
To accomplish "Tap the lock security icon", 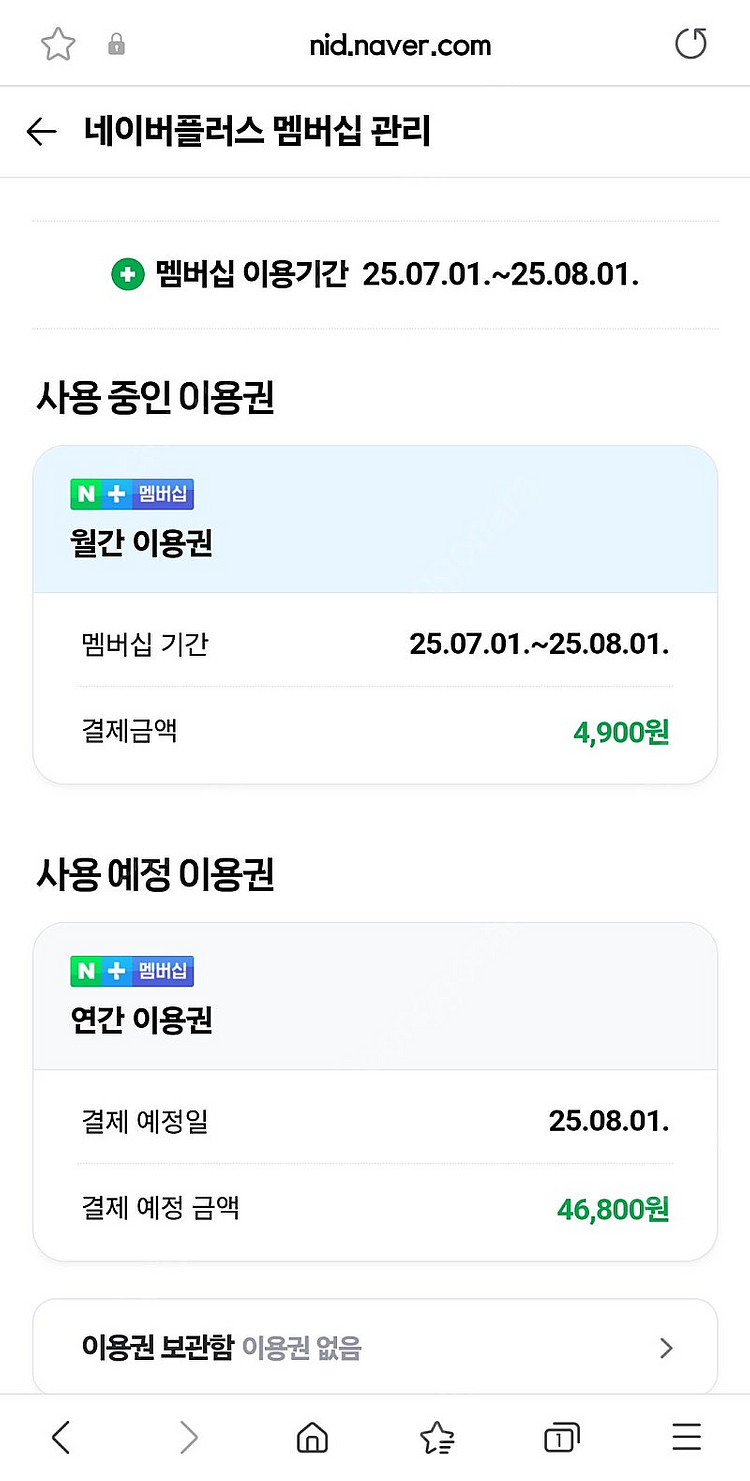I will point(117,44).
